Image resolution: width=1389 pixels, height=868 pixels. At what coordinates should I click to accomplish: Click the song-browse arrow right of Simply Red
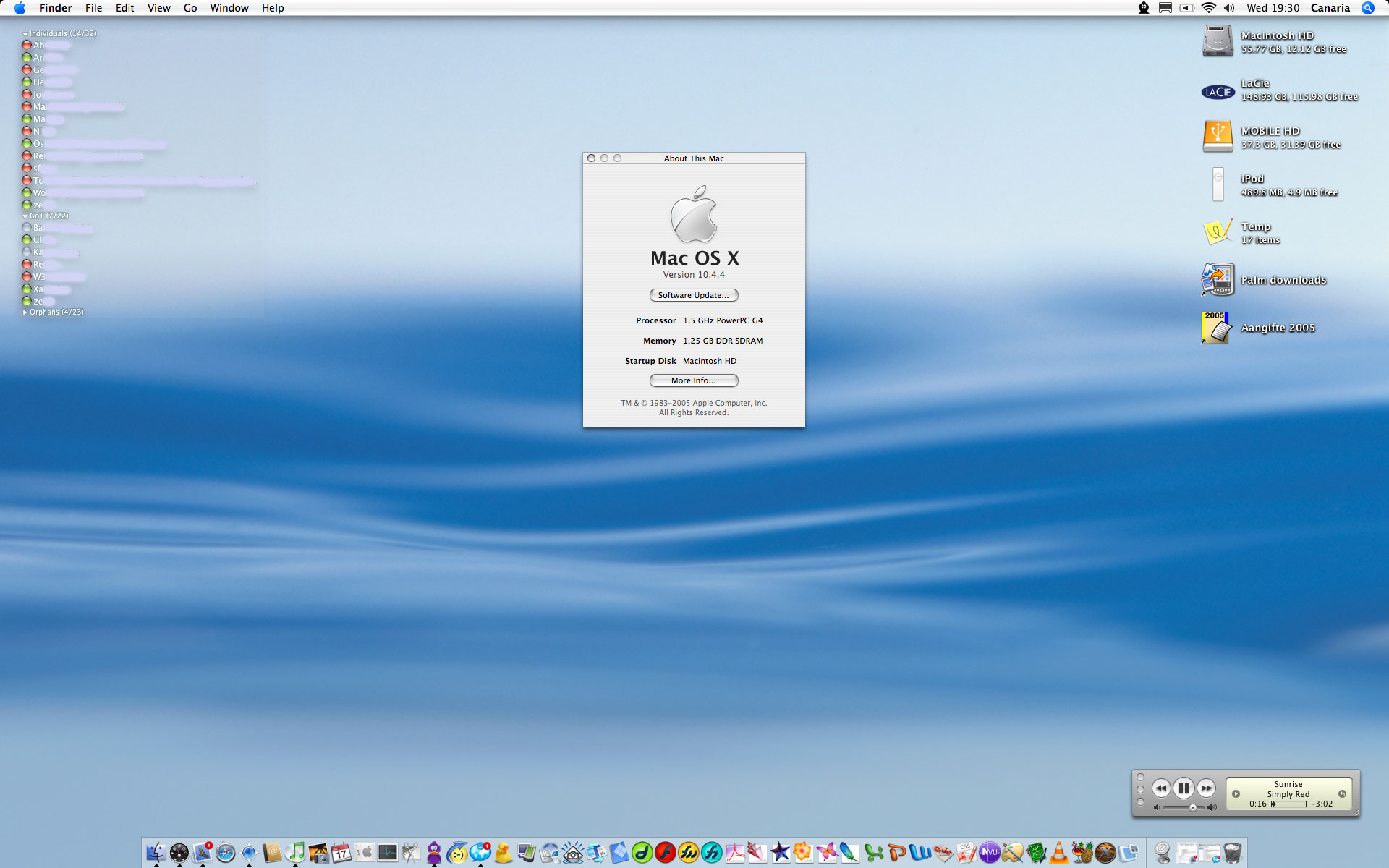point(1343,794)
